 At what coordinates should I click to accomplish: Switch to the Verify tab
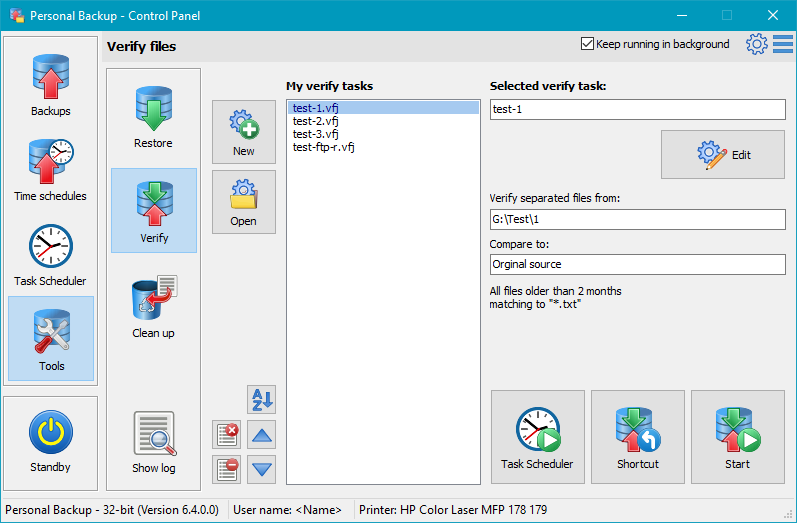153,211
